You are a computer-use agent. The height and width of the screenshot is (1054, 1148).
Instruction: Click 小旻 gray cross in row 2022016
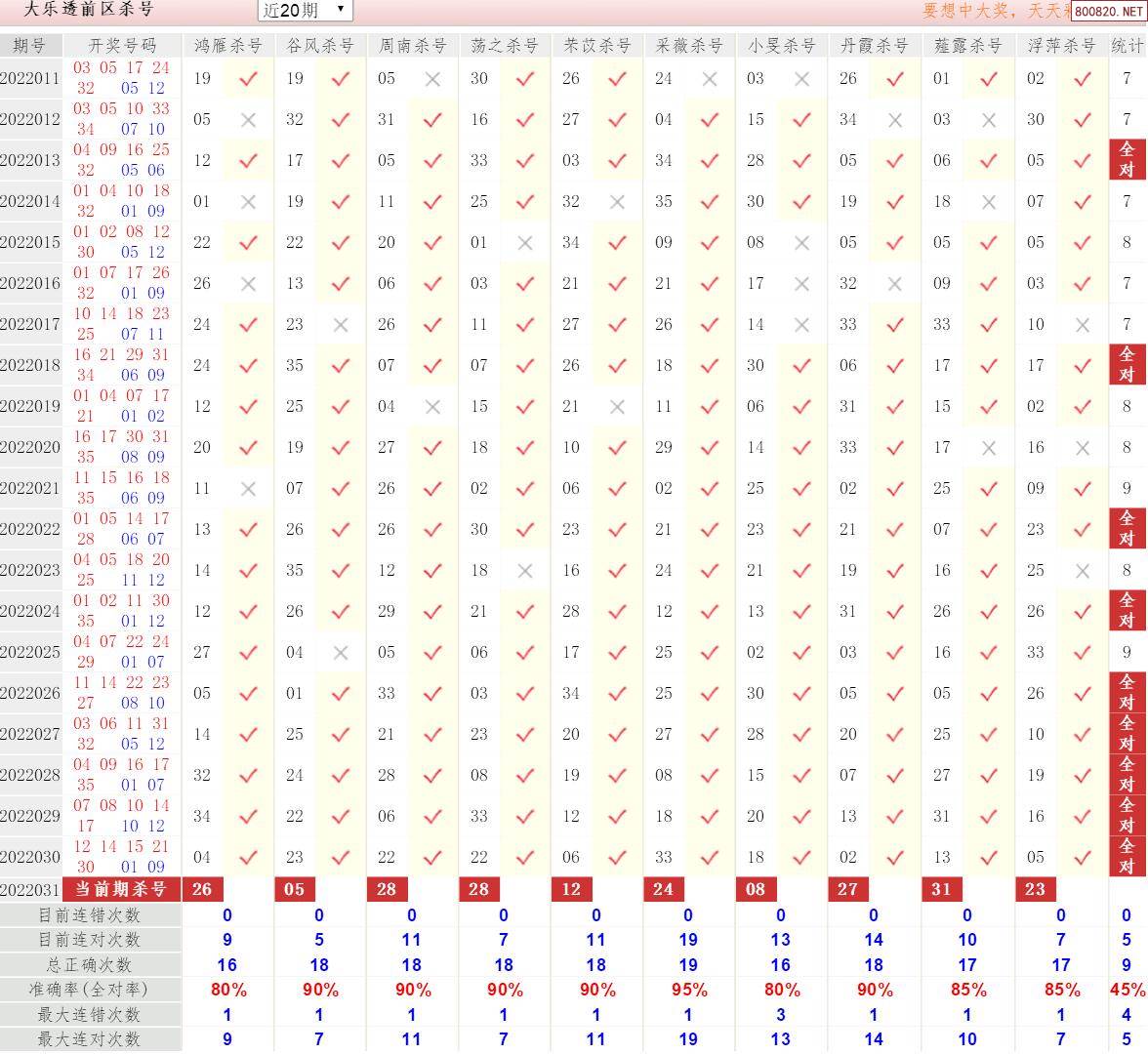click(801, 284)
